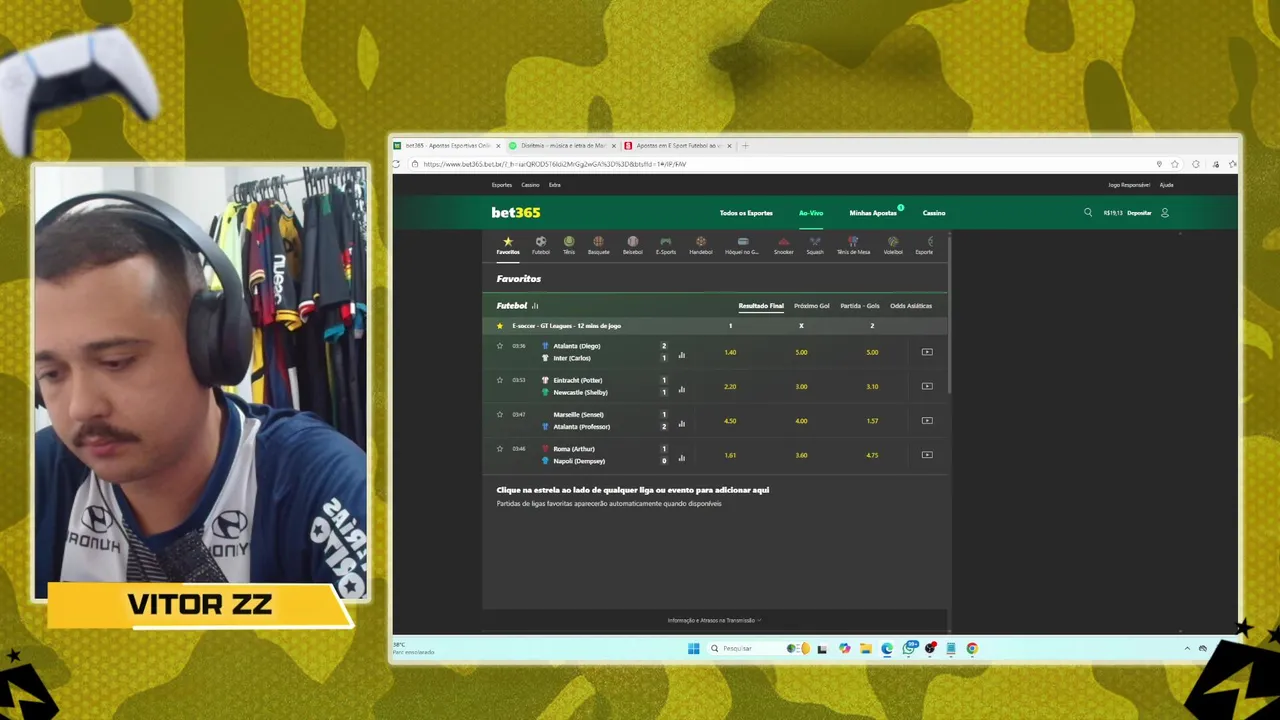Unfavorite the E-soccer GT Leagues star
This screenshot has width=1280, height=720.
pos(500,326)
